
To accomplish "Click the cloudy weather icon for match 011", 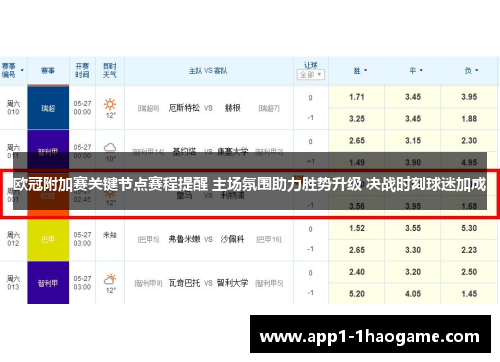I will 110,147.
